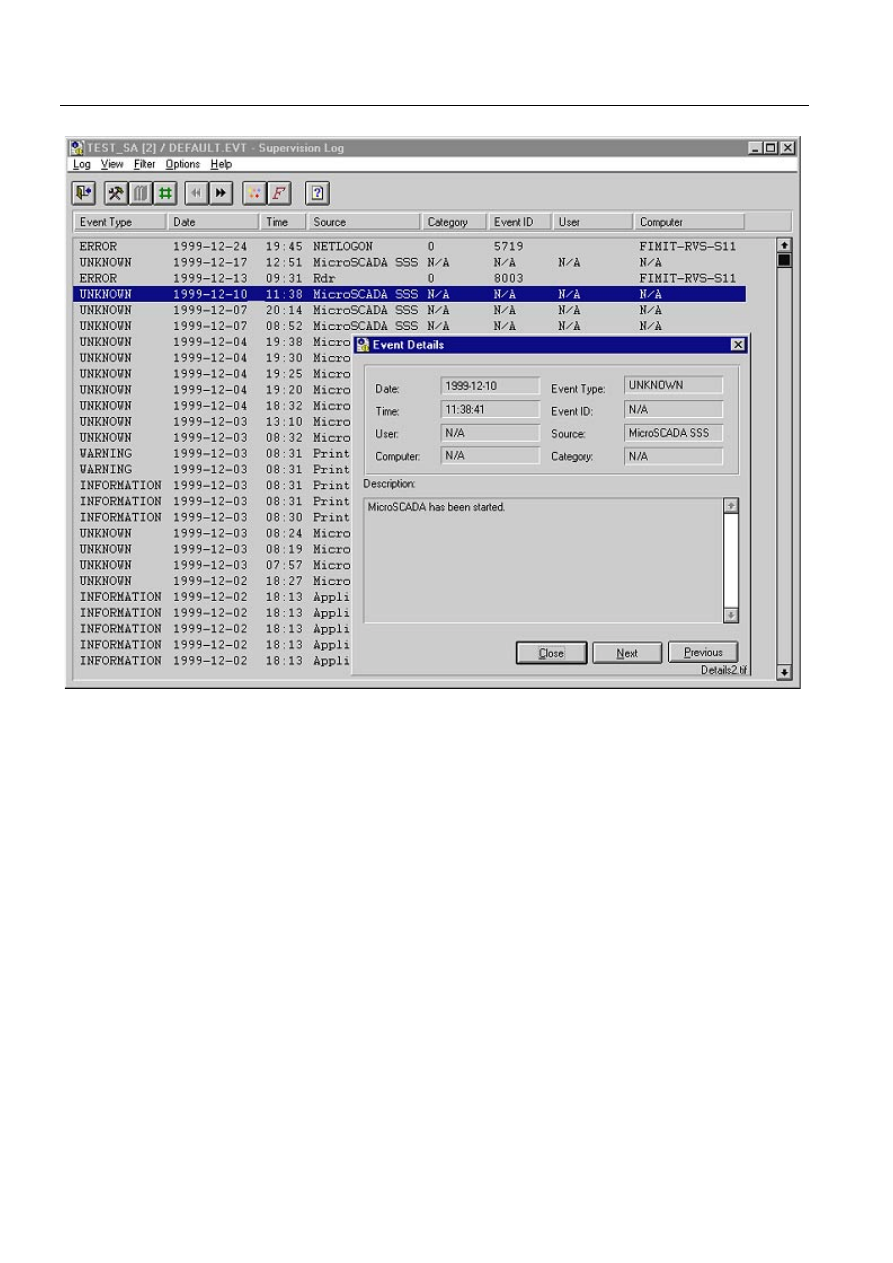The height and width of the screenshot is (1263, 893).
Task: Click the double-arrow forward toolbar icon
Action: pyautogui.click(x=221, y=193)
